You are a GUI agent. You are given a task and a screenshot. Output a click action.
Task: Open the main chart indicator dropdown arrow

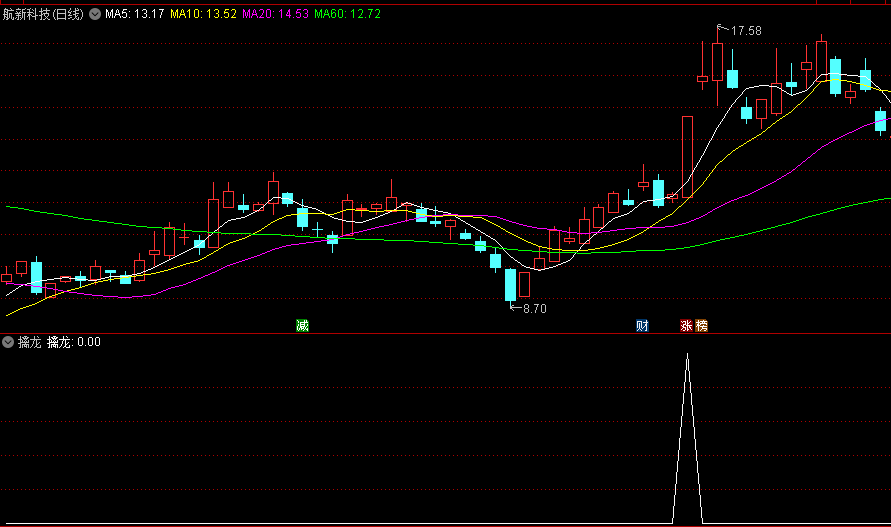pyautogui.click(x=95, y=14)
